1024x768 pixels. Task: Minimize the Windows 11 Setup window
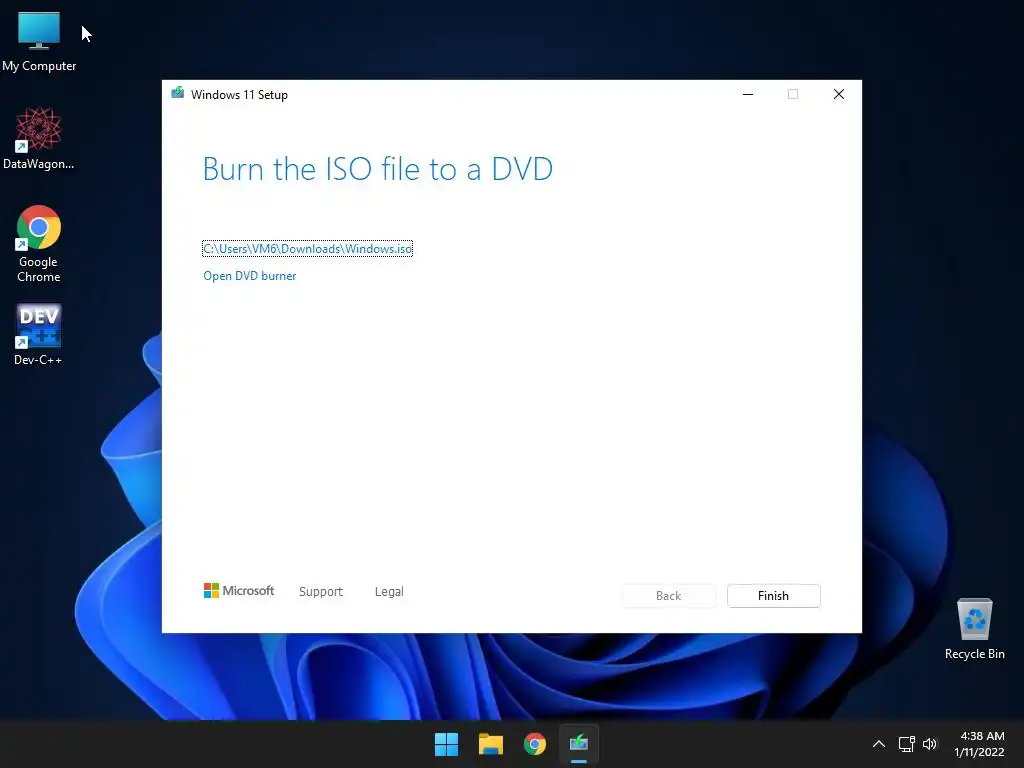(748, 94)
